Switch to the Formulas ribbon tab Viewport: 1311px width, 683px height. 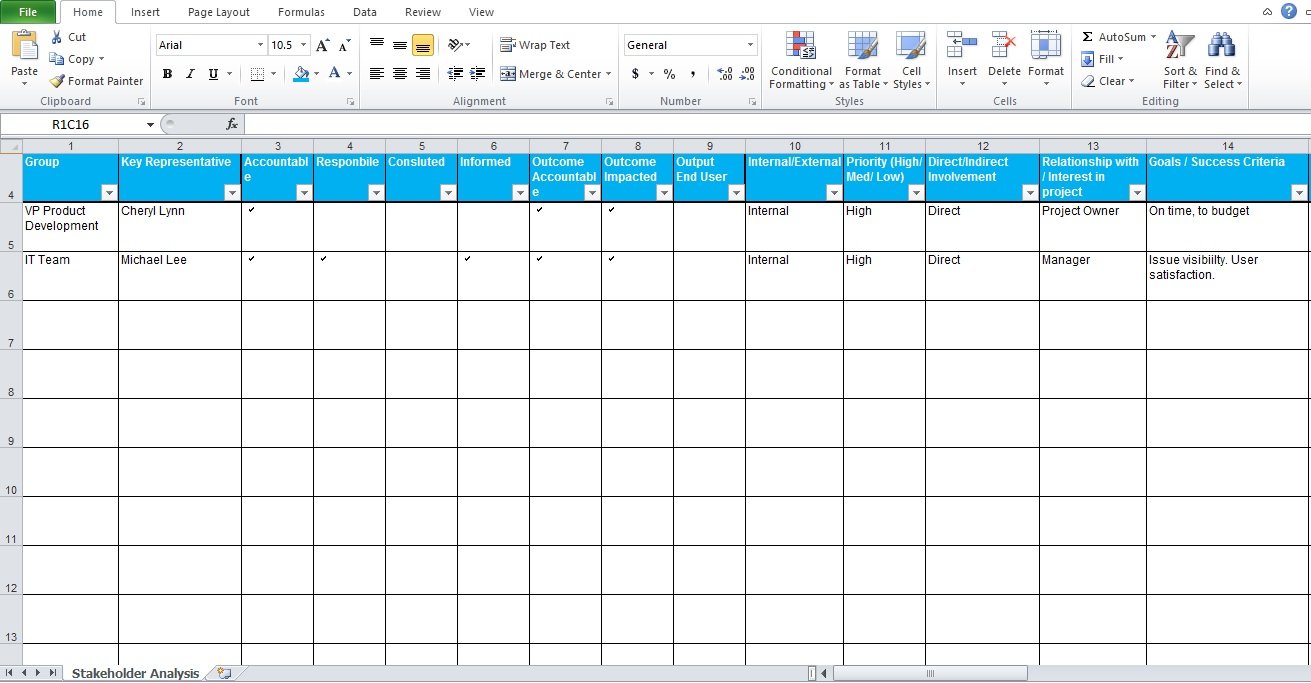301,12
